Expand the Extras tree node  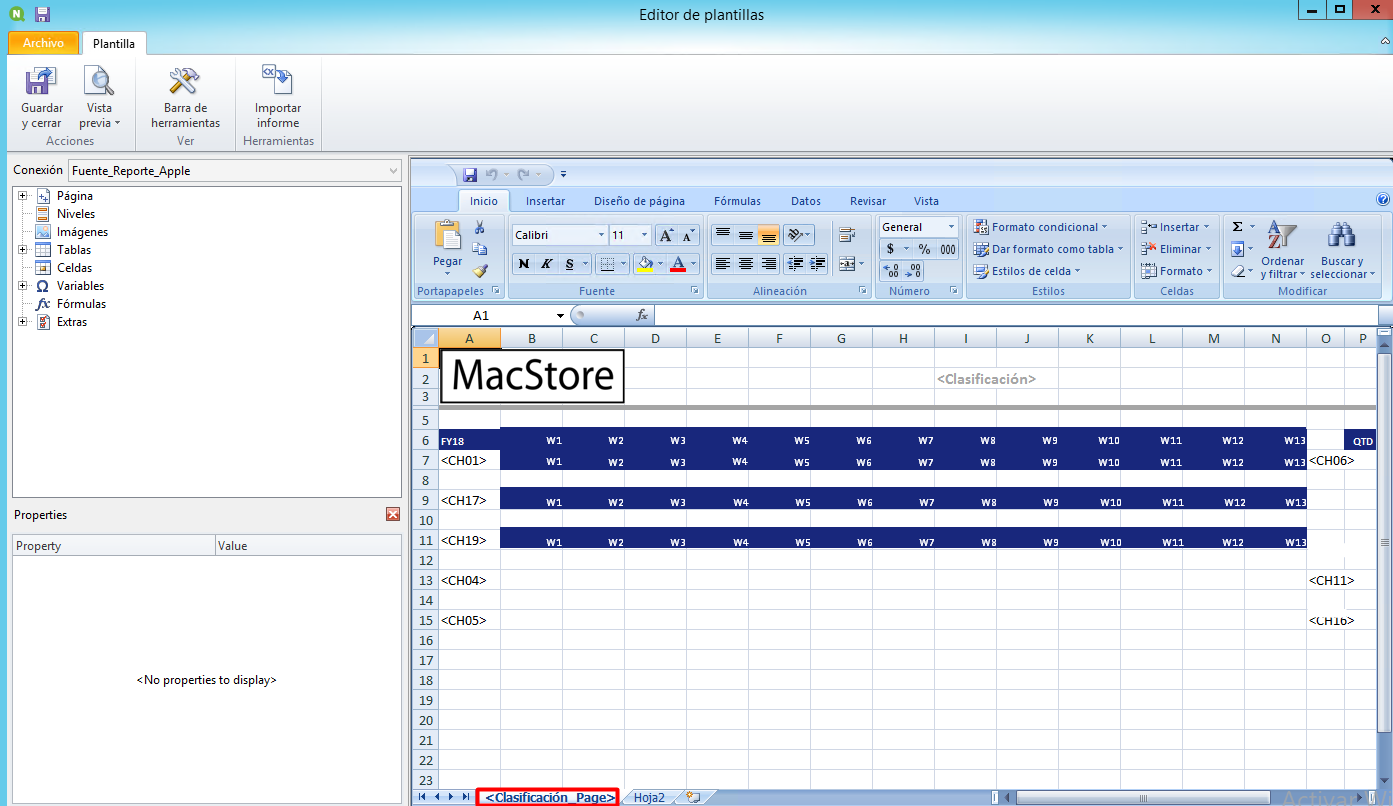22,322
